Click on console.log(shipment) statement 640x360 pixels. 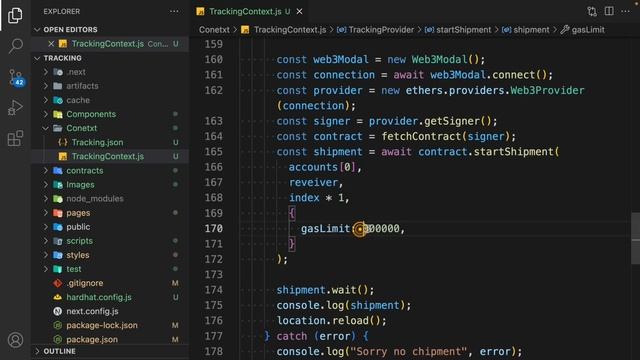[x=344, y=305]
